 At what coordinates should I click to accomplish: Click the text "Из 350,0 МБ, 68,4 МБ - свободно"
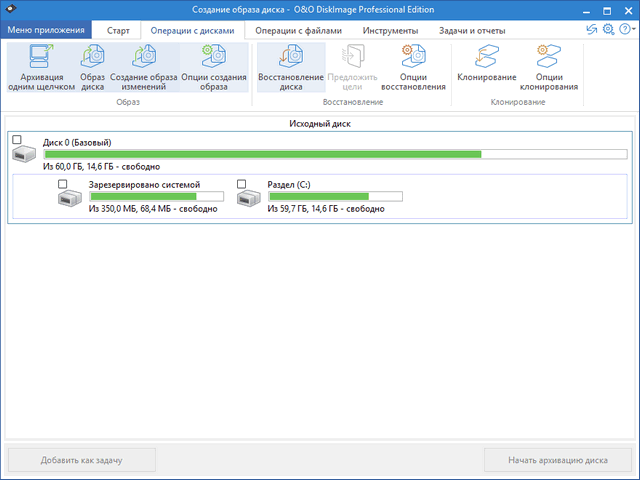[x=153, y=209]
